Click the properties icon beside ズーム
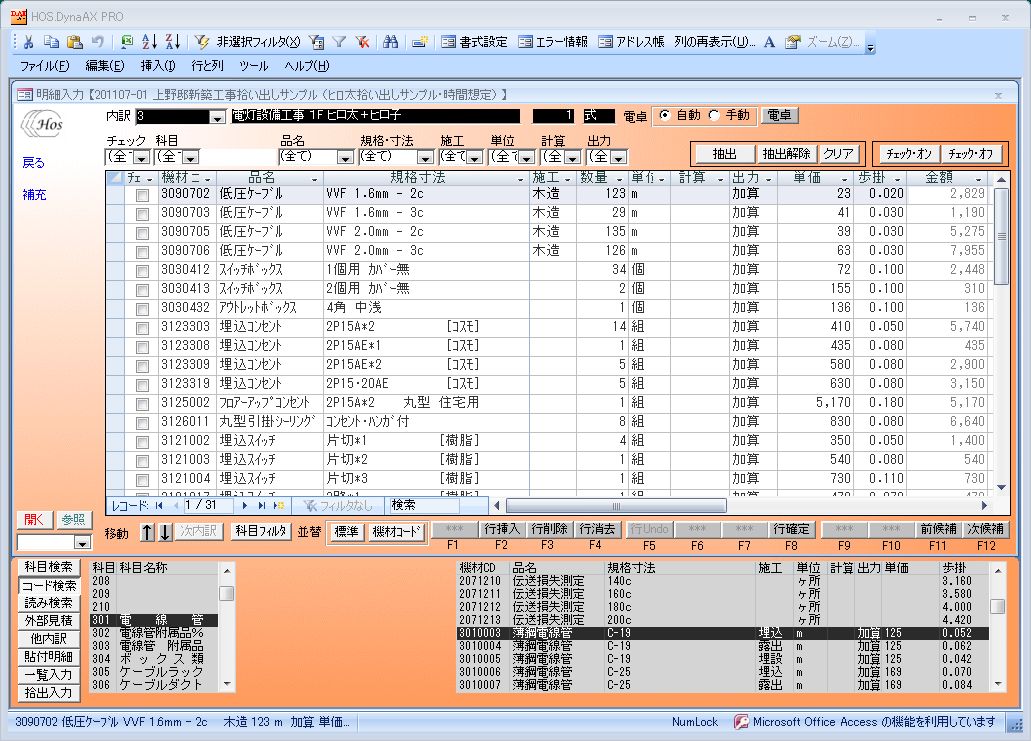 [x=793, y=42]
